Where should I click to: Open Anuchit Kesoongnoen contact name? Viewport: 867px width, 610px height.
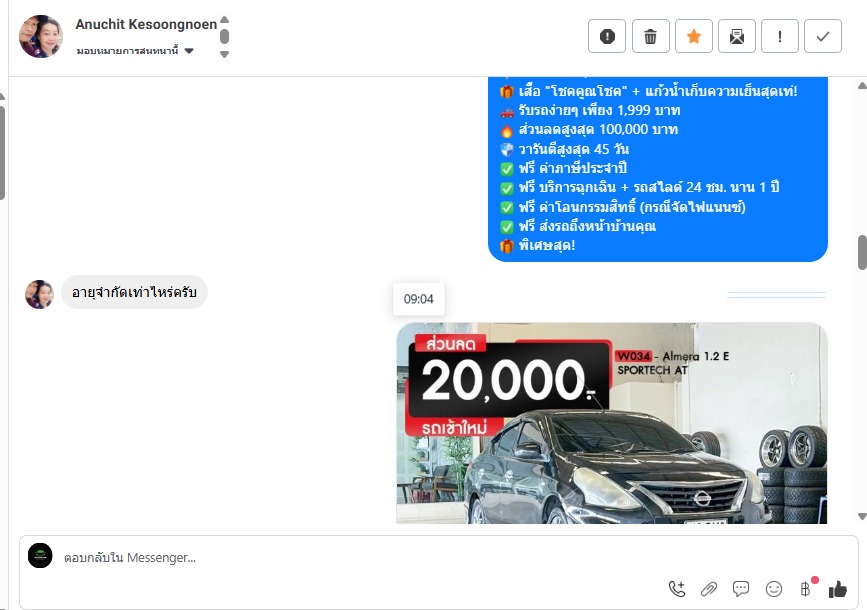(x=146, y=24)
